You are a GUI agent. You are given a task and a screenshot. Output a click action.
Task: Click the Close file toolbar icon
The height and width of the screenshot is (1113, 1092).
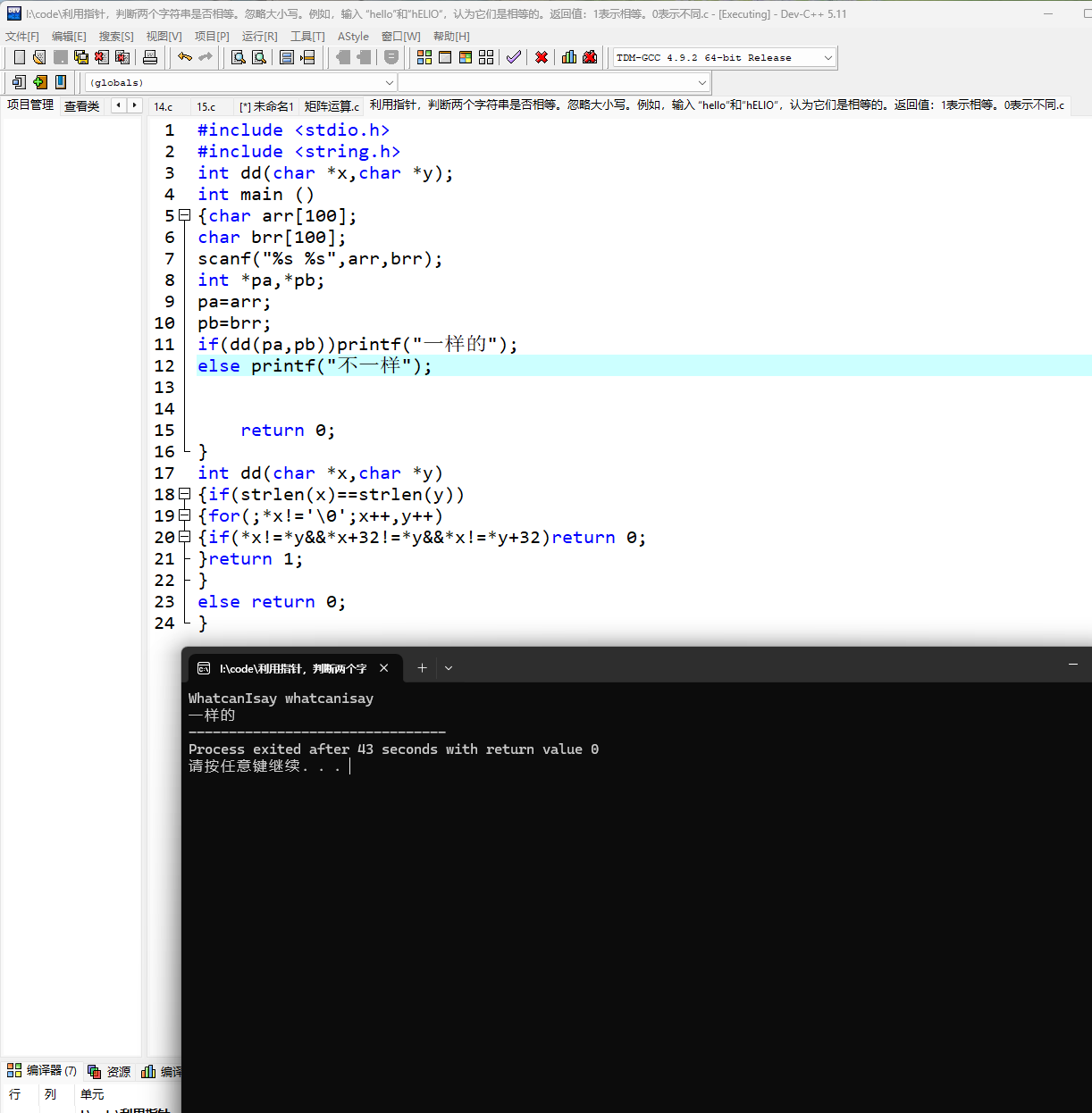(102, 57)
